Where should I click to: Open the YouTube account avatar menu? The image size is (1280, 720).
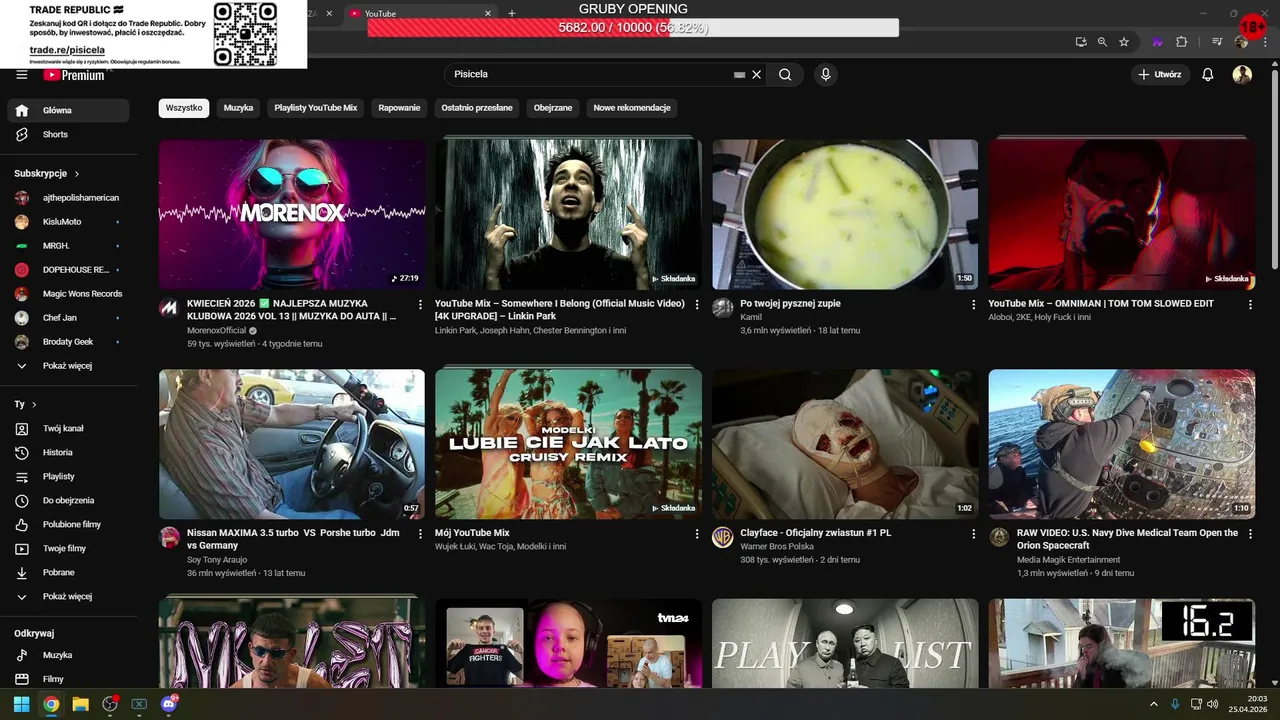coord(1242,74)
